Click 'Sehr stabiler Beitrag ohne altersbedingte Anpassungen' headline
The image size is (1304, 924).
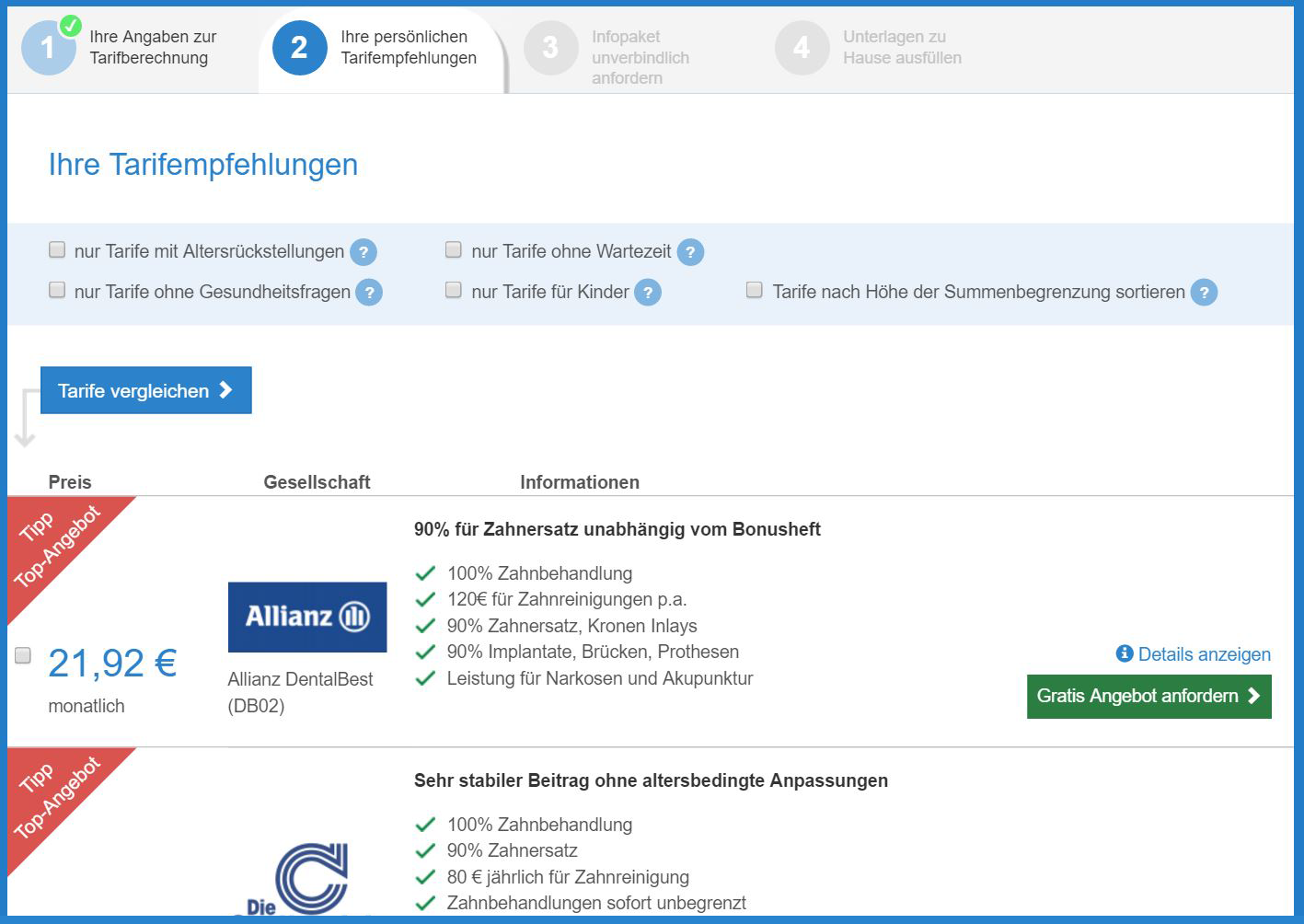pos(651,780)
